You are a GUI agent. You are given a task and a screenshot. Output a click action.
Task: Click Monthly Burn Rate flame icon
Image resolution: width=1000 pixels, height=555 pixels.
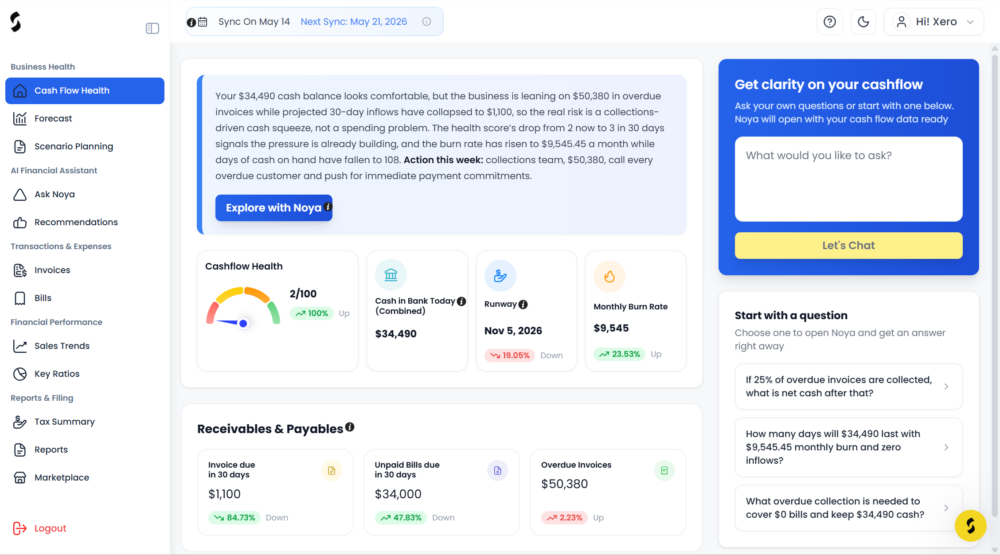[x=609, y=276]
